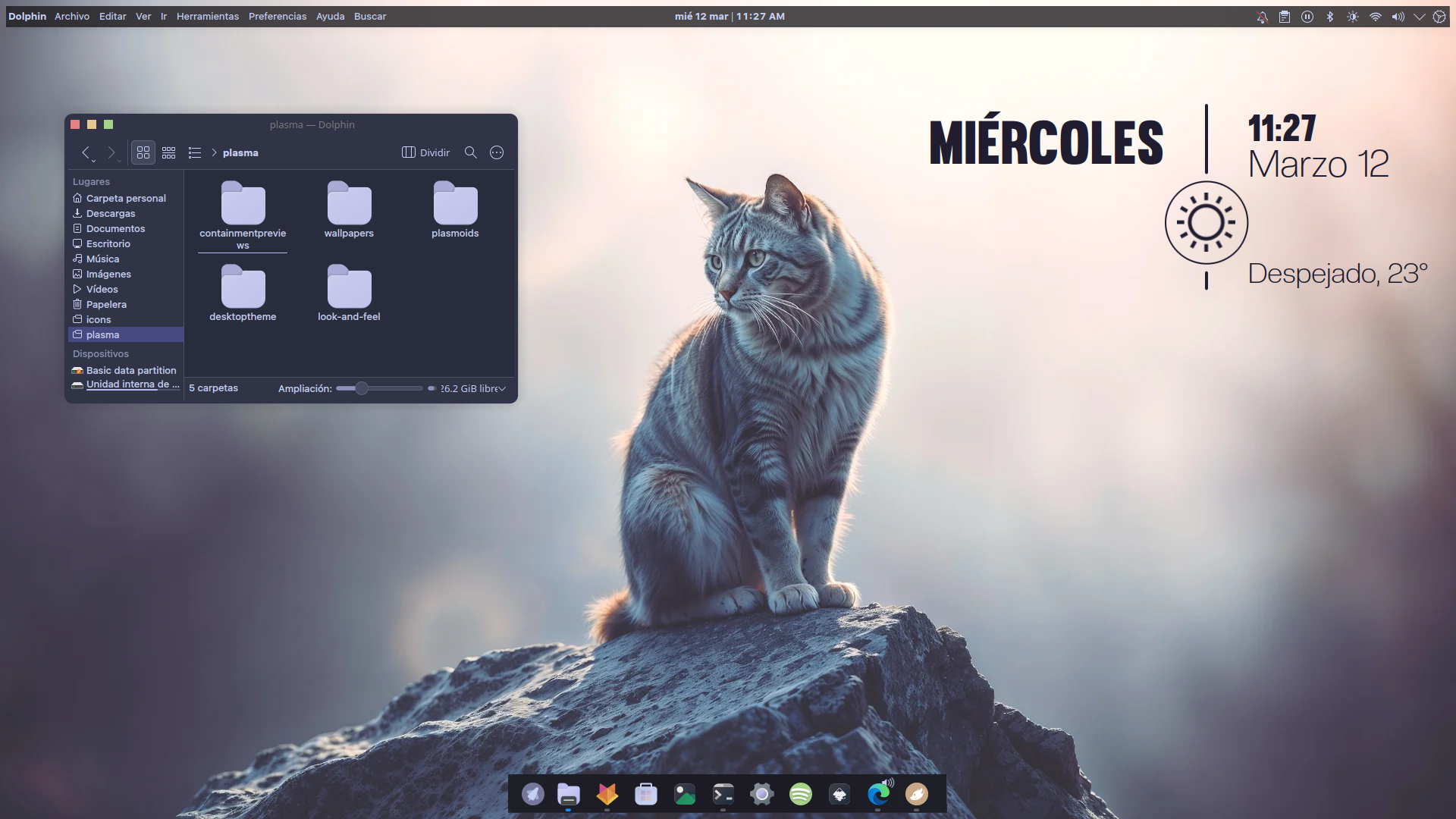1456x819 pixels.
Task: Click the file manager dock icon
Action: coord(569,794)
